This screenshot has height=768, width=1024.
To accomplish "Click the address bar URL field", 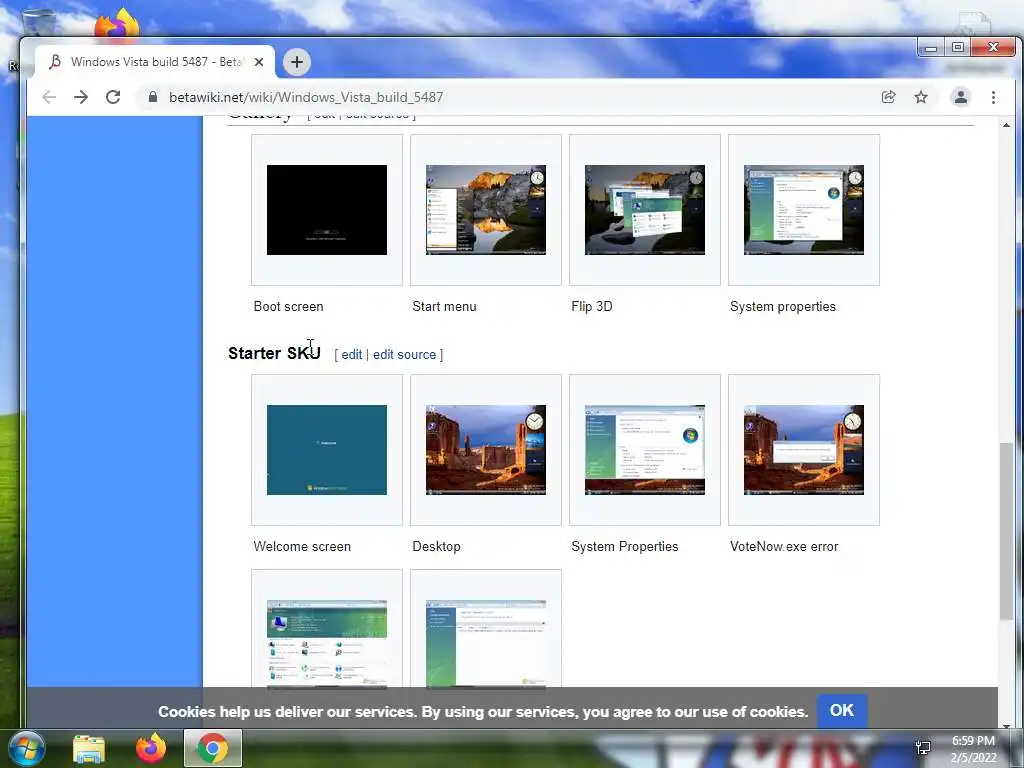I will (509, 97).
